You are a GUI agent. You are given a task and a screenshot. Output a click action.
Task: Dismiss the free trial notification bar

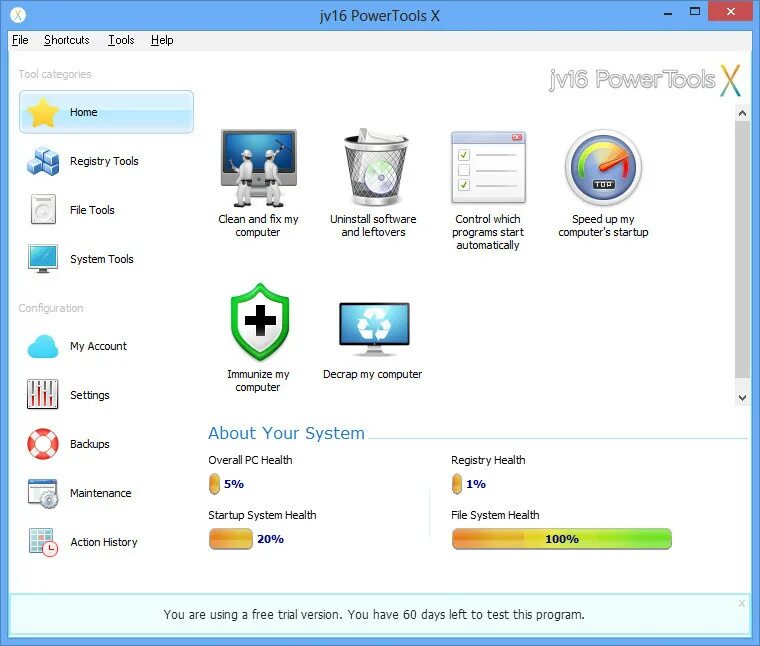tap(742, 603)
